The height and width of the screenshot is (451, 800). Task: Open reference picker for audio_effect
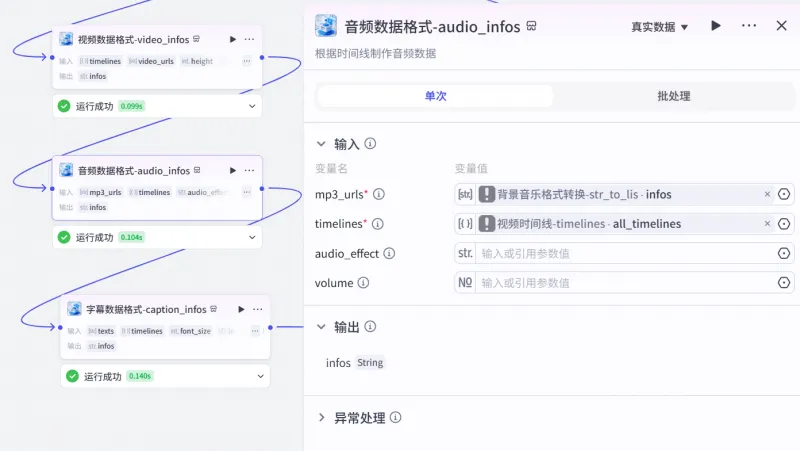[x=784, y=254]
